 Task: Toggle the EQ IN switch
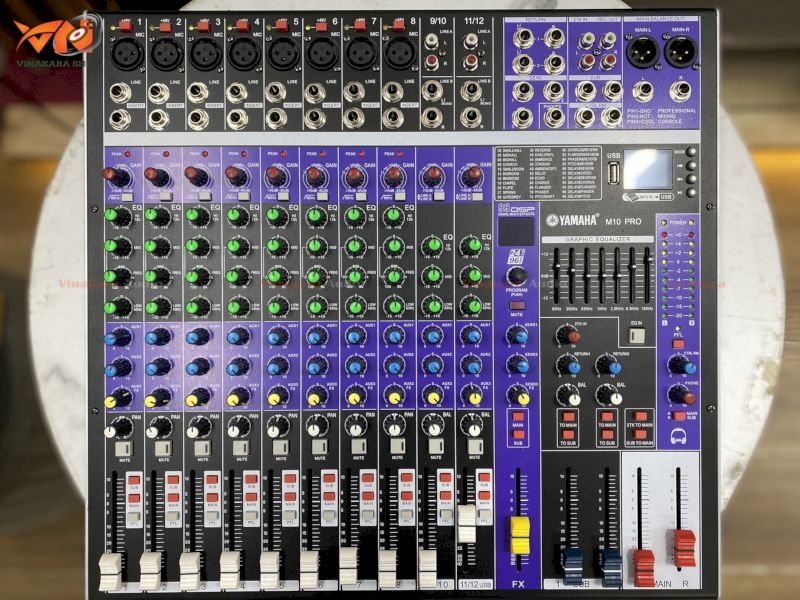pyautogui.click(x=636, y=335)
